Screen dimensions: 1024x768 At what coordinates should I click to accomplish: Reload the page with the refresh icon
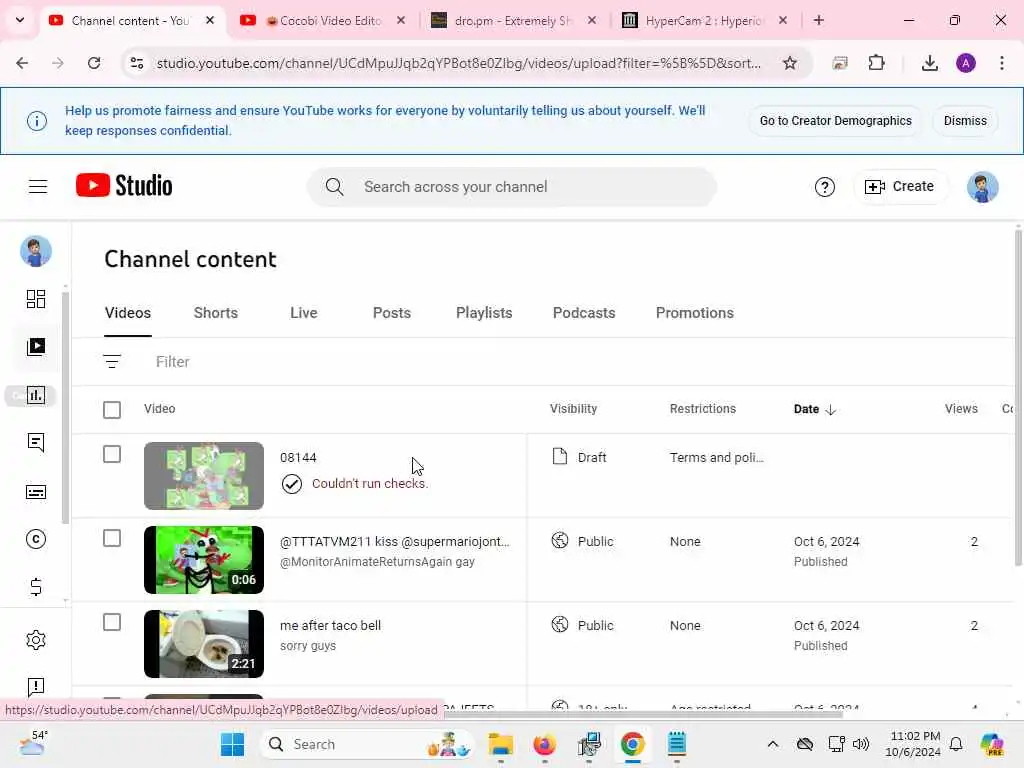click(x=94, y=63)
